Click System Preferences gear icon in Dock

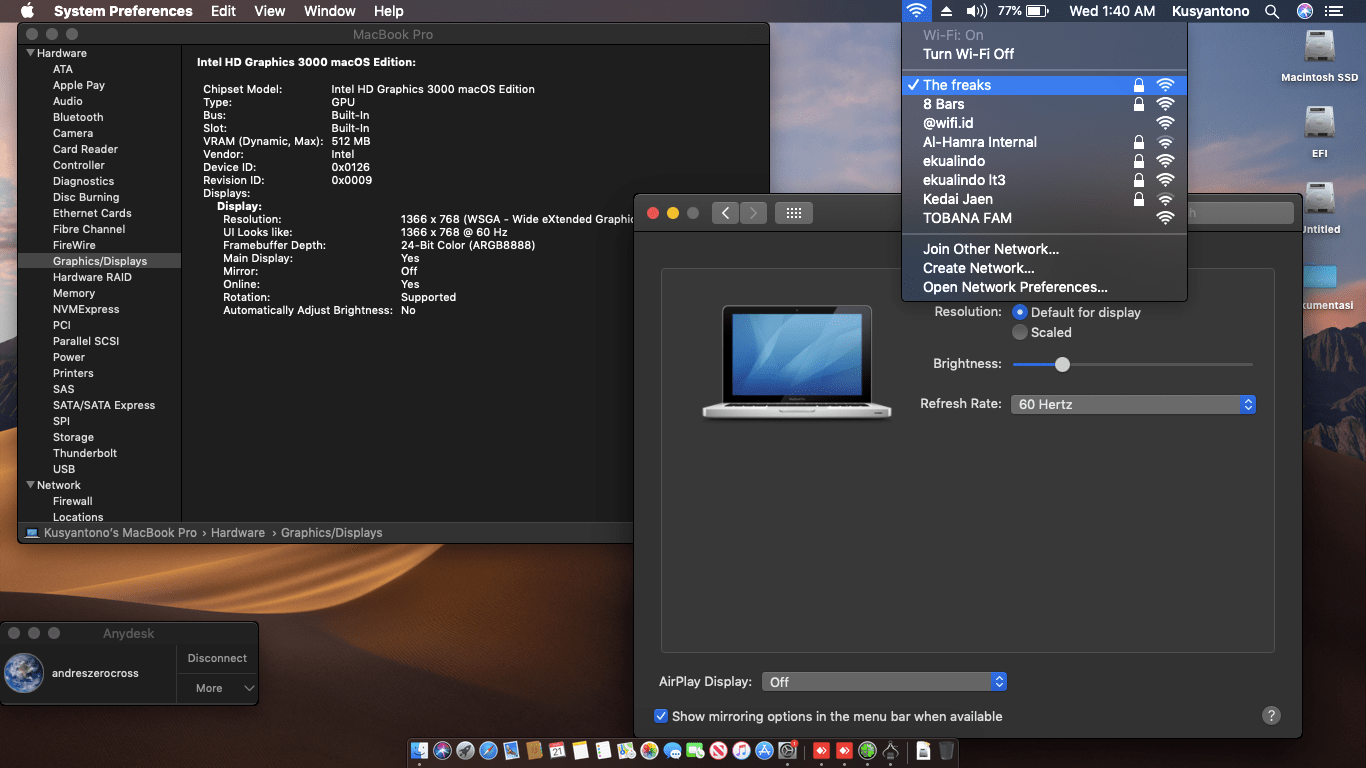coord(788,750)
